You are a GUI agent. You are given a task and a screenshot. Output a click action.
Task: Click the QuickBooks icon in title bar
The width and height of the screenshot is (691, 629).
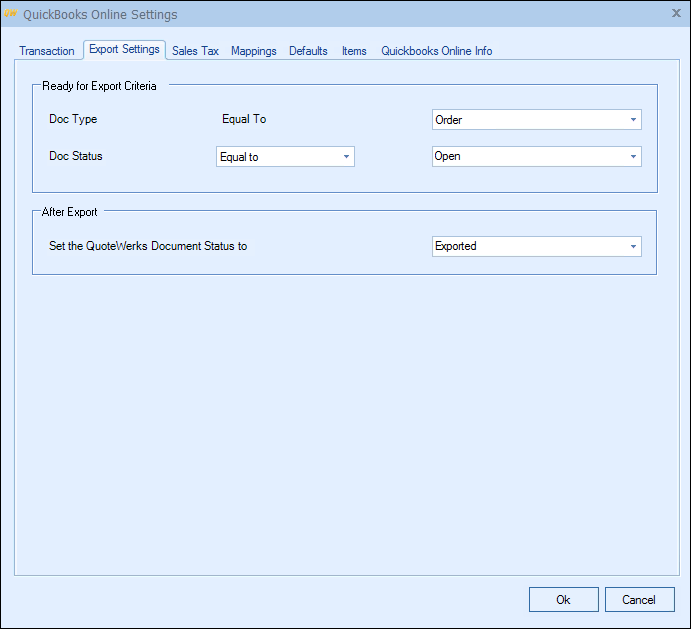tap(11, 14)
